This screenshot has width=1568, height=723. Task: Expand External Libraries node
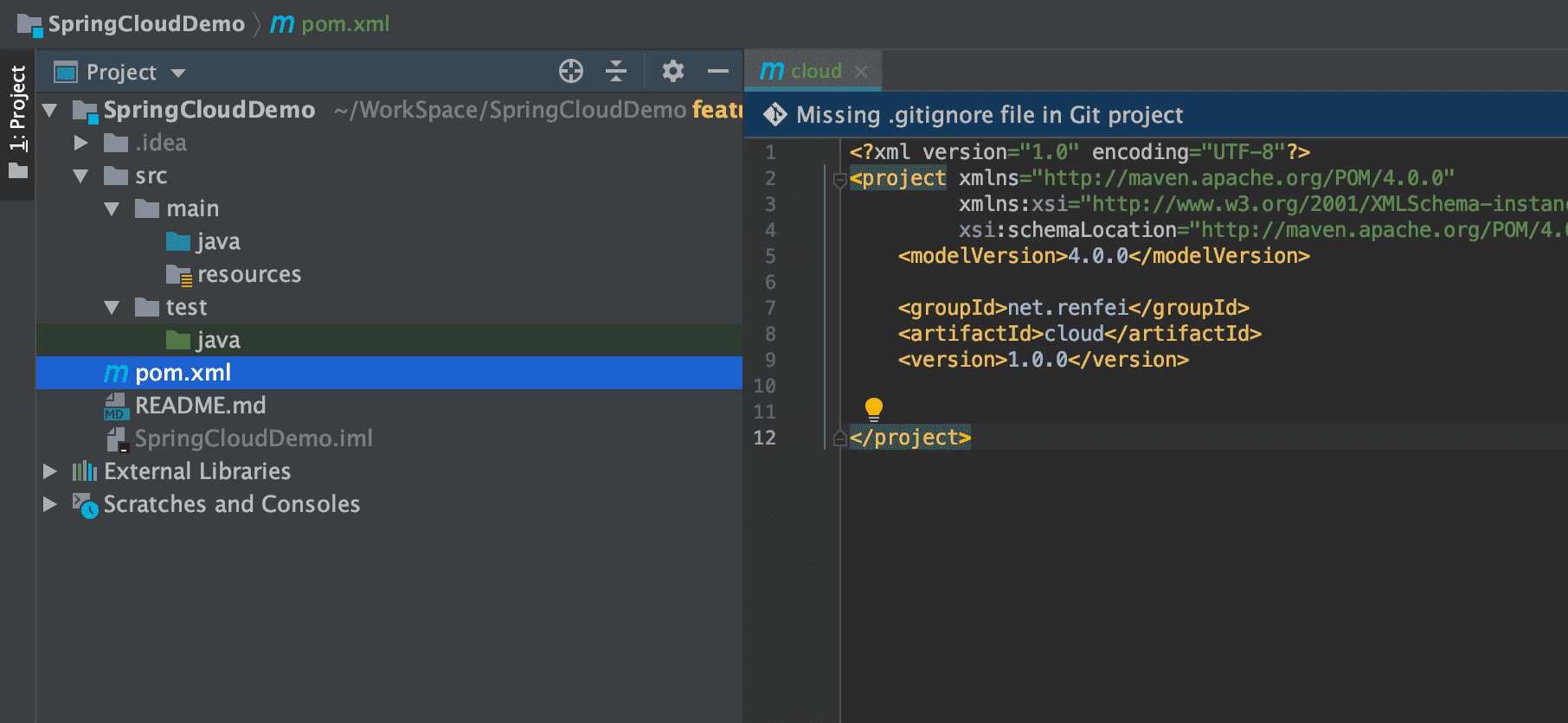[50, 471]
